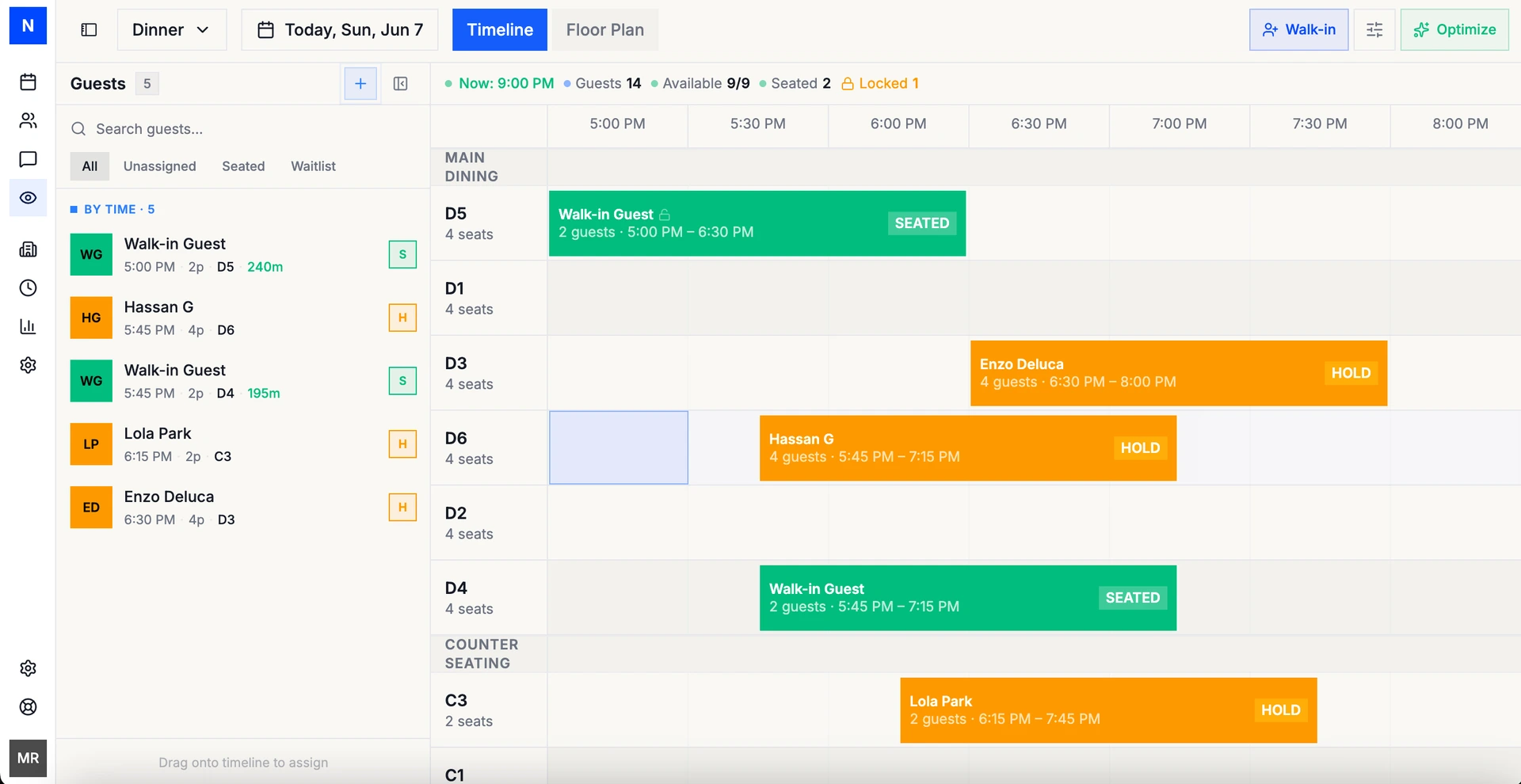Click the Now: 9:00 PM indicator
The height and width of the screenshot is (784, 1521).
tap(499, 83)
